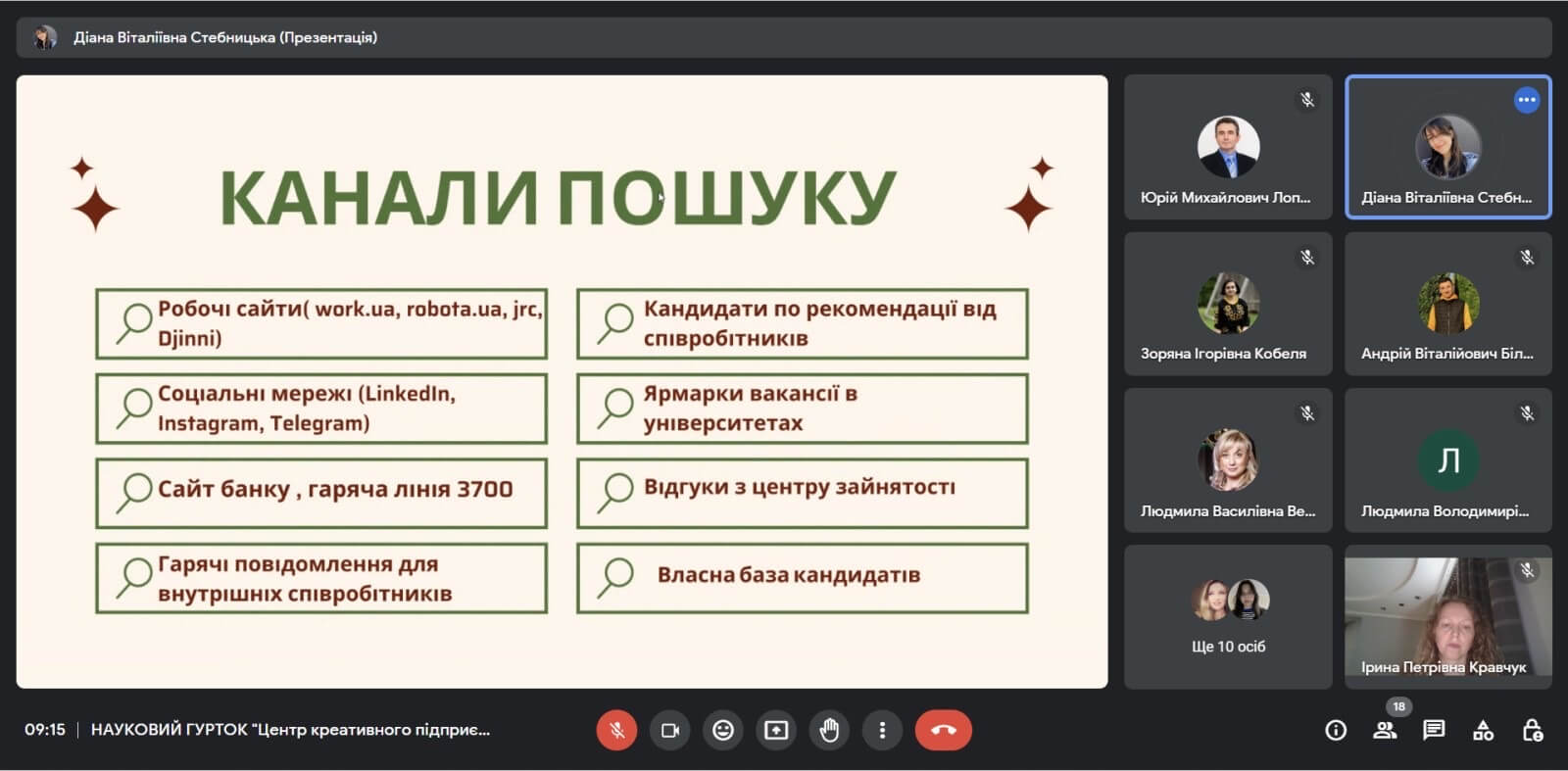Expand the 'Ще 10 осіб' tile
Screen dimensions: 1568x771
tap(1228, 617)
